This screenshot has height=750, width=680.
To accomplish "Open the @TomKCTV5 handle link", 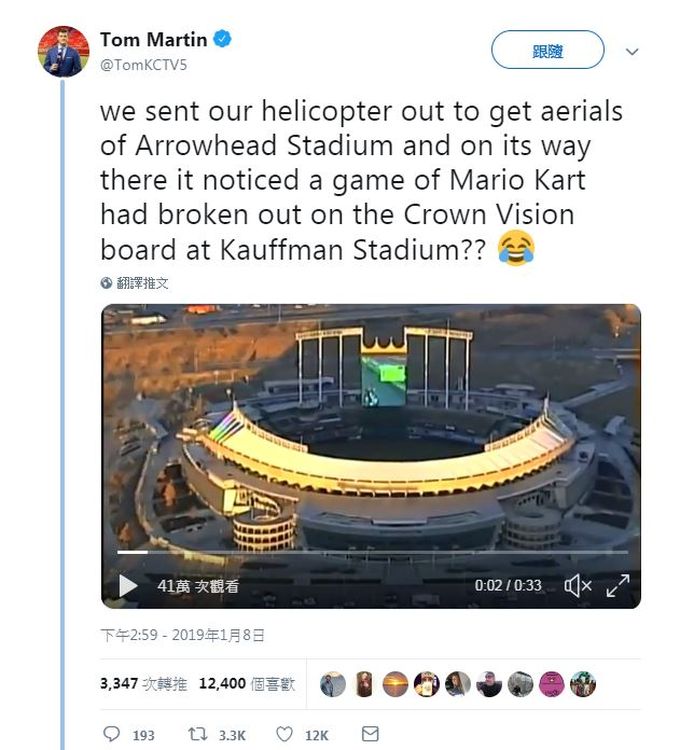I will (143, 65).
